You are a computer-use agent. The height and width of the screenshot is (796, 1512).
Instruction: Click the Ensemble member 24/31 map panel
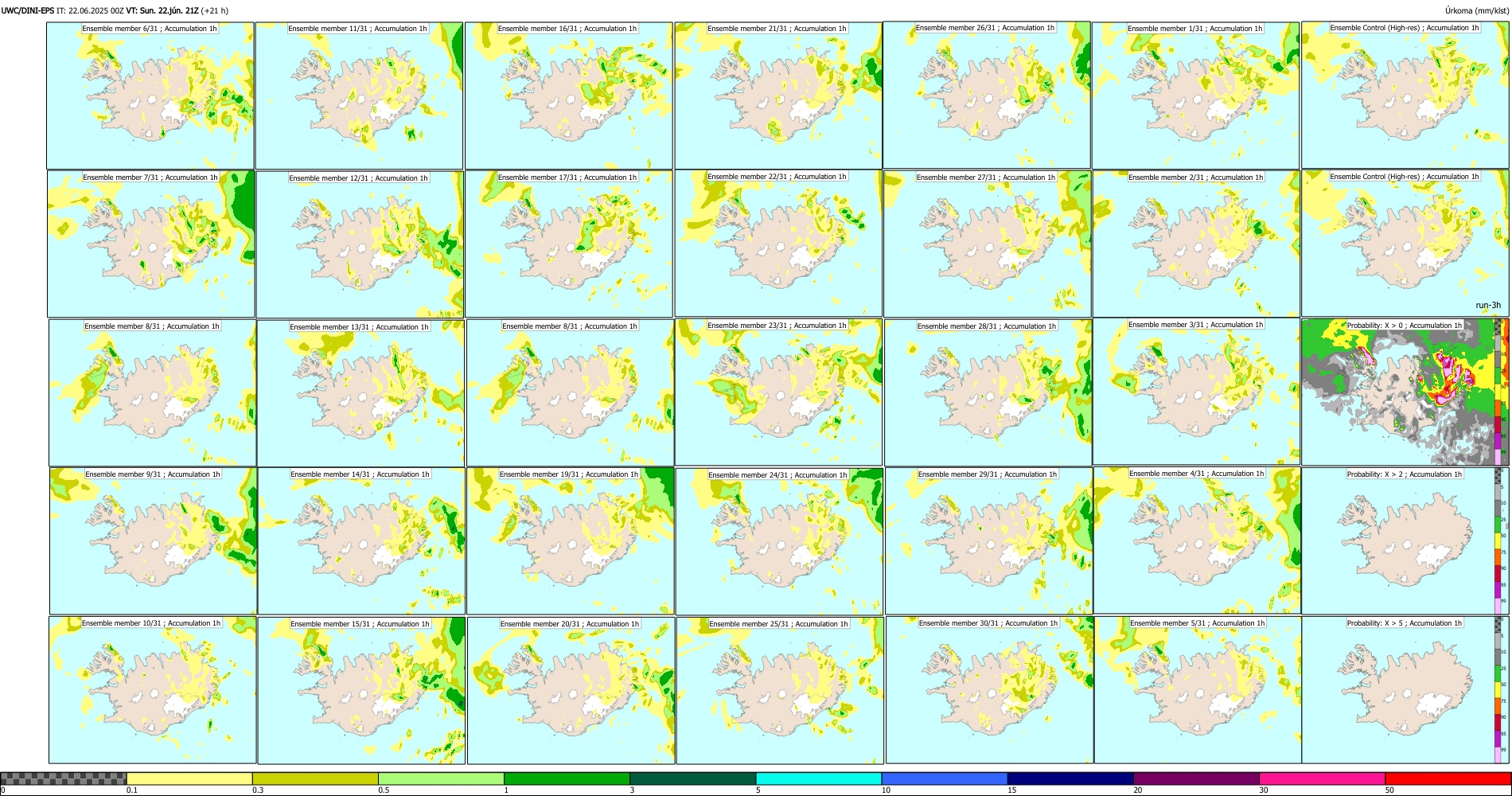[779, 541]
